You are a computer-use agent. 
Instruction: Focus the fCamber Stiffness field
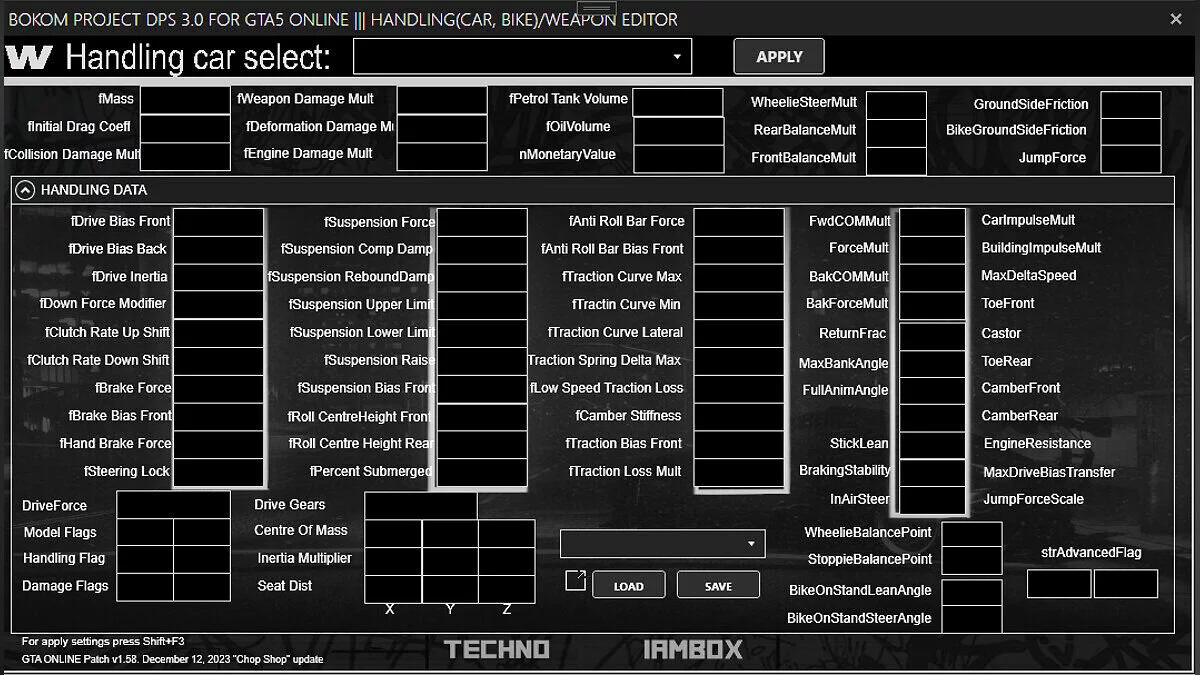point(739,417)
